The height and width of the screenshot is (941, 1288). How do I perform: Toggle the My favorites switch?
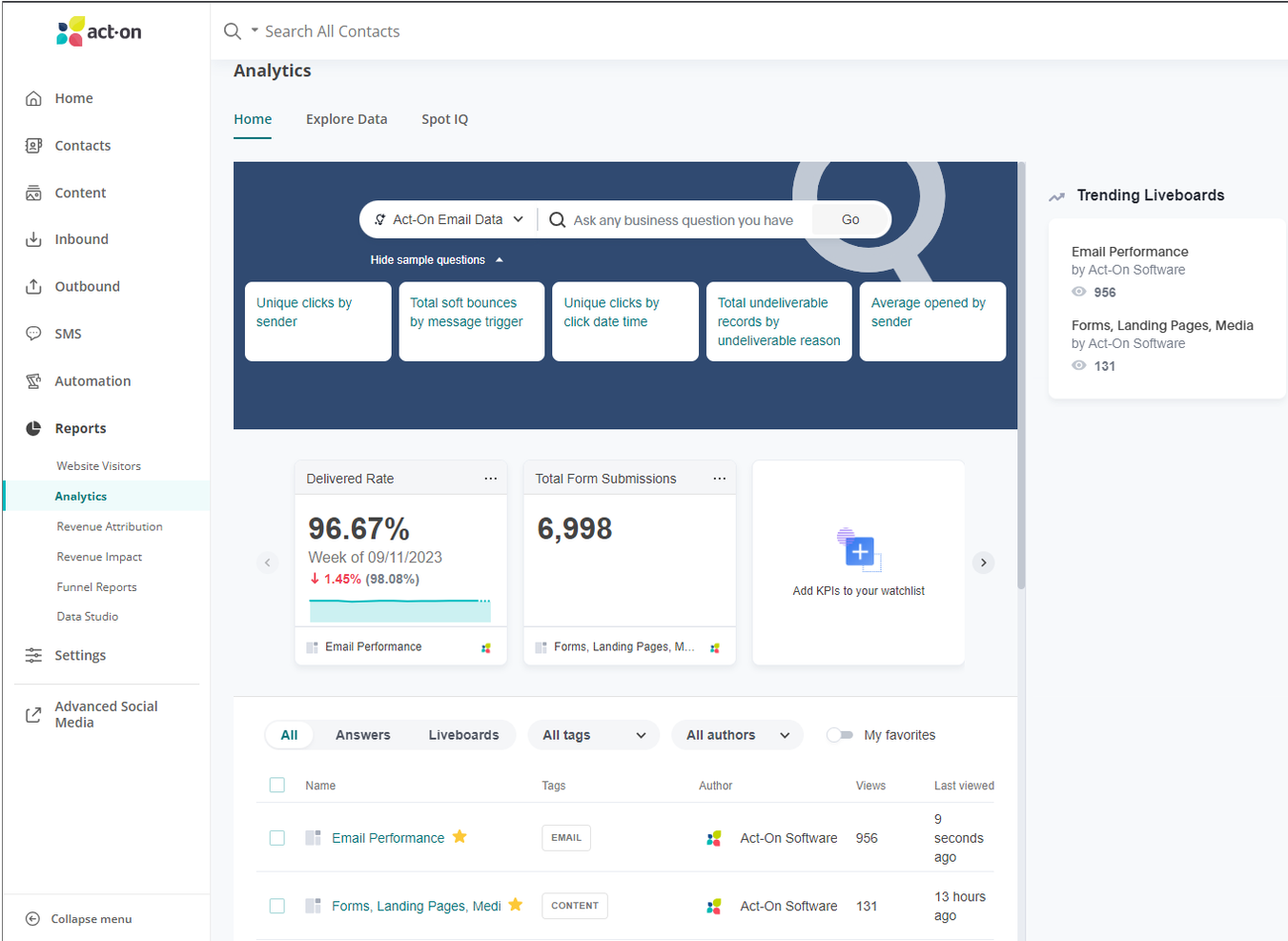(839, 735)
